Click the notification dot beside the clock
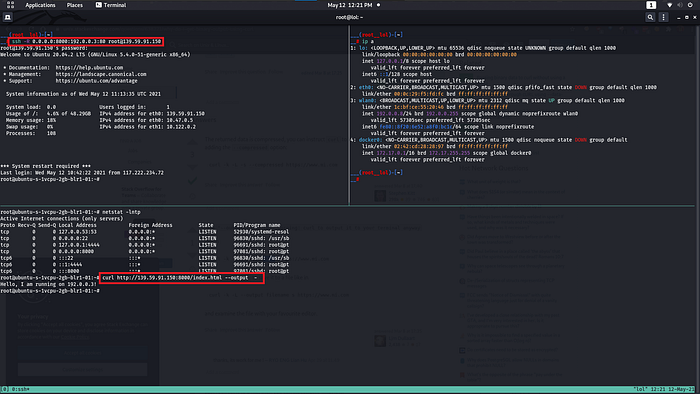700x394 pixels. tap(379, 5)
